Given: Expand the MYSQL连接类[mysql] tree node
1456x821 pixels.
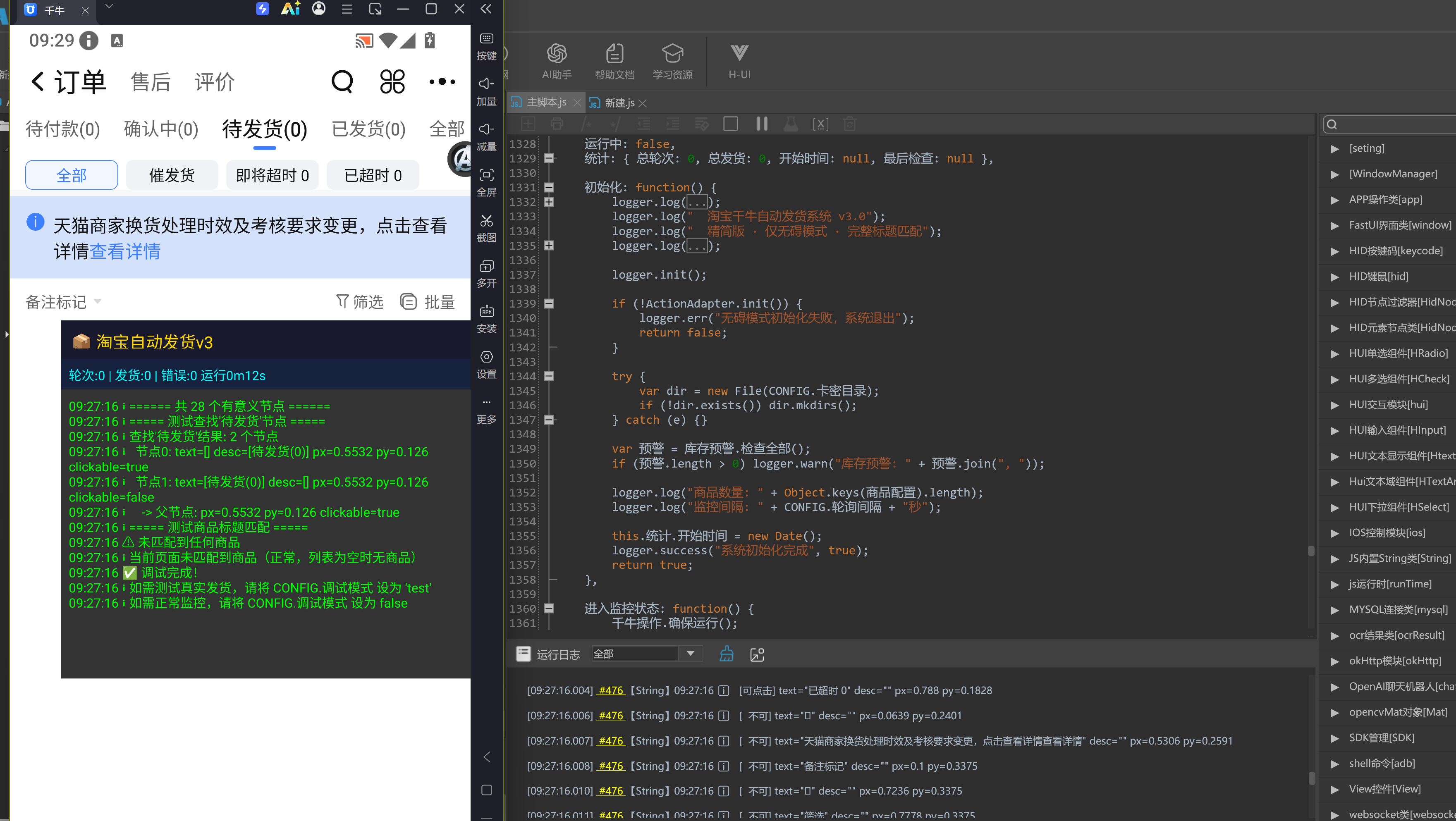Looking at the screenshot, I should [1335, 610].
